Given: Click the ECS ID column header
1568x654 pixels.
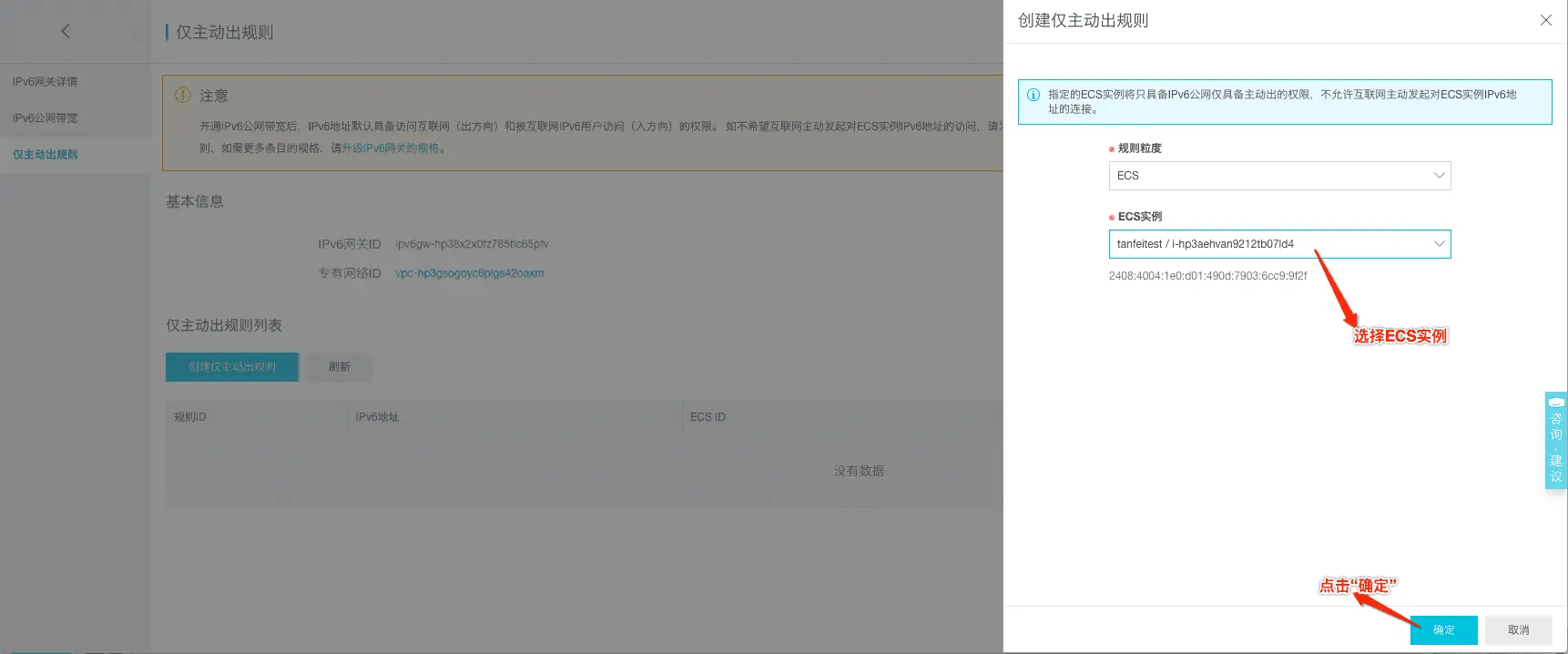Looking at the screenshot, I should (x=708, y=417).
